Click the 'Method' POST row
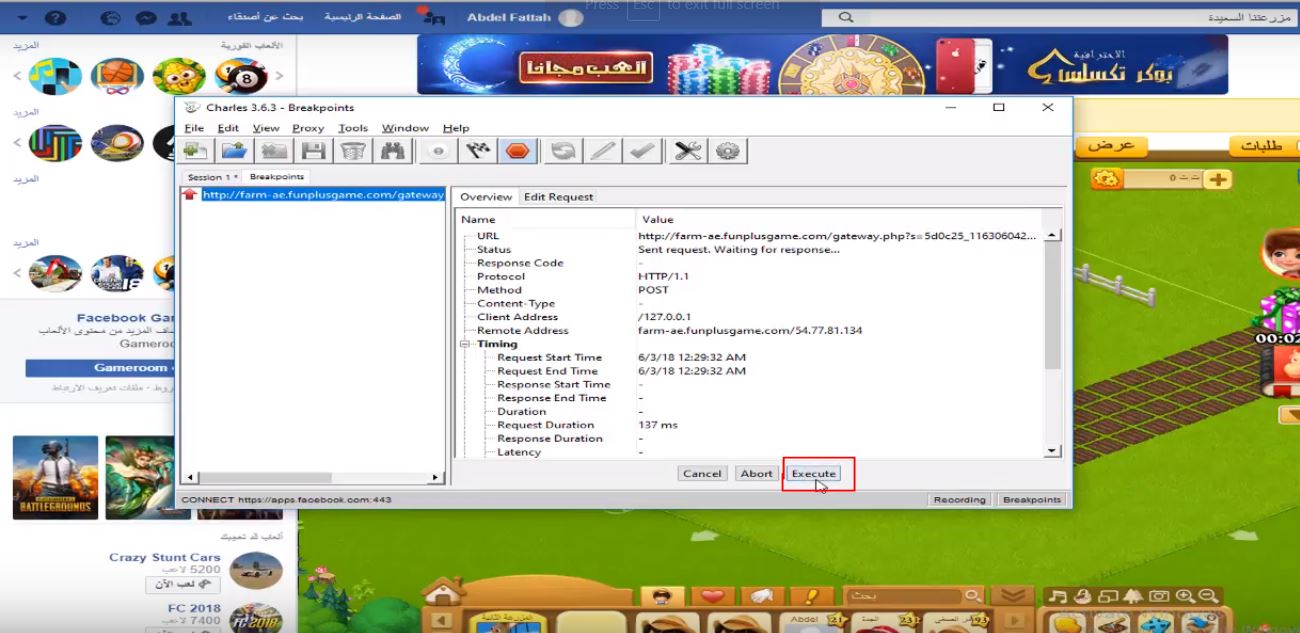The height and width of the screenshot is (633, 1300). coord(750,290)
